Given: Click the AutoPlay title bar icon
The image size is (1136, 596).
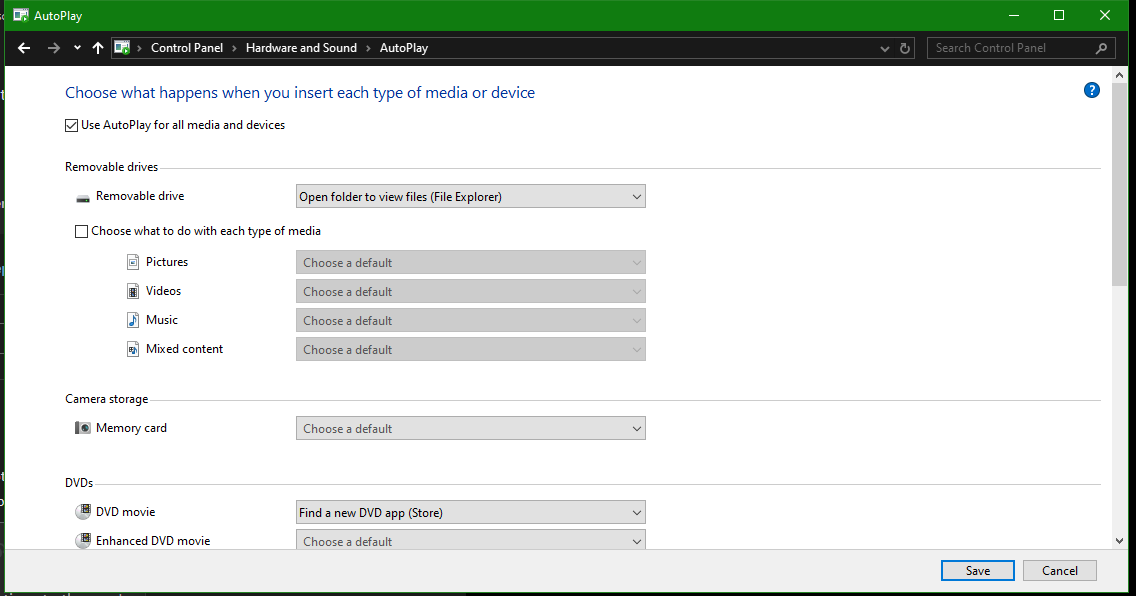Looking at the screenshot, I should coord(20,15).
